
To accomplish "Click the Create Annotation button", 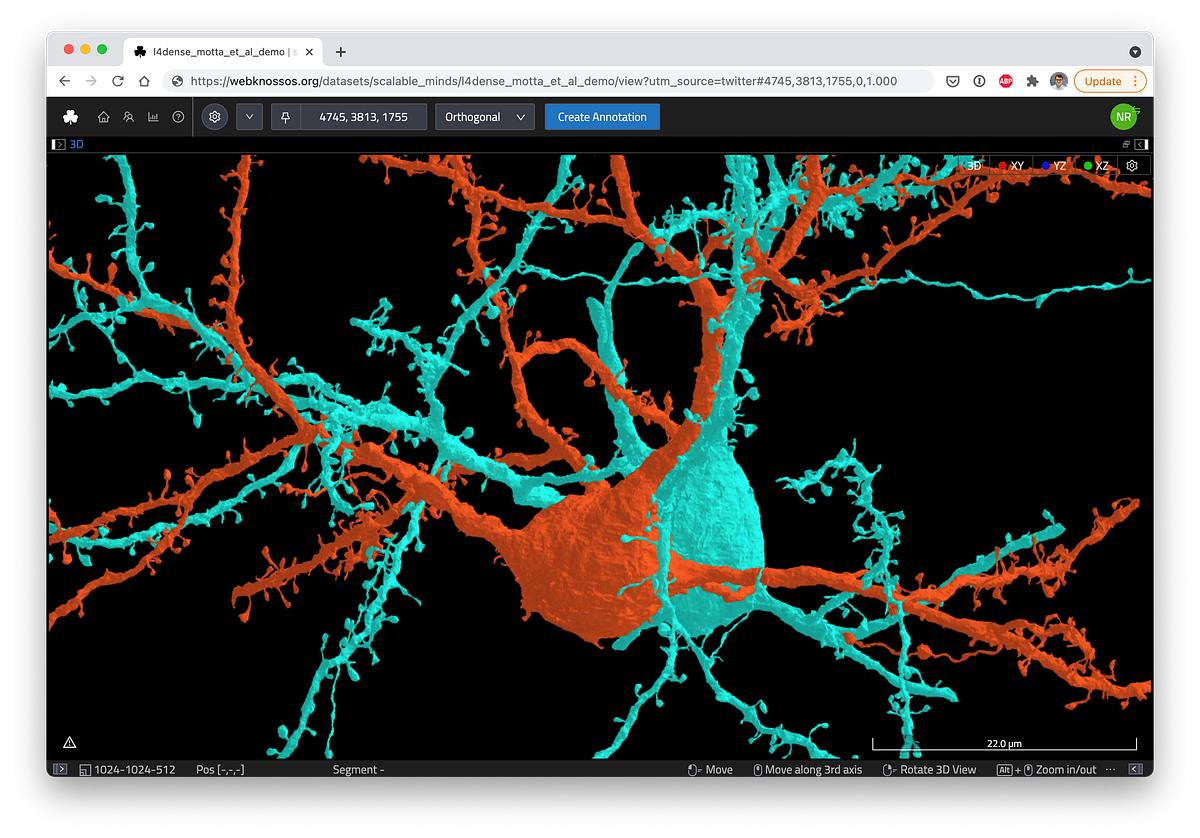I will tap(602, 116).
